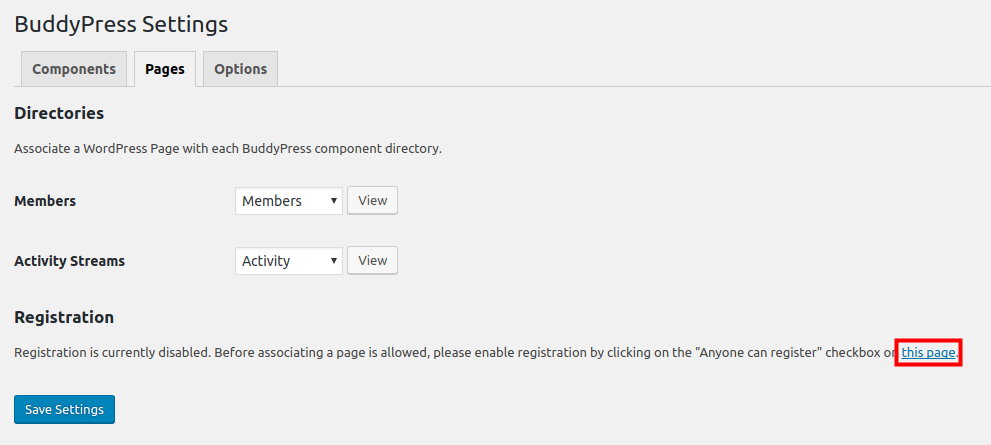The height and width of the screenshot is (445, 991).
Task: Click the bold Members row label
Action: tap(45, 201)
